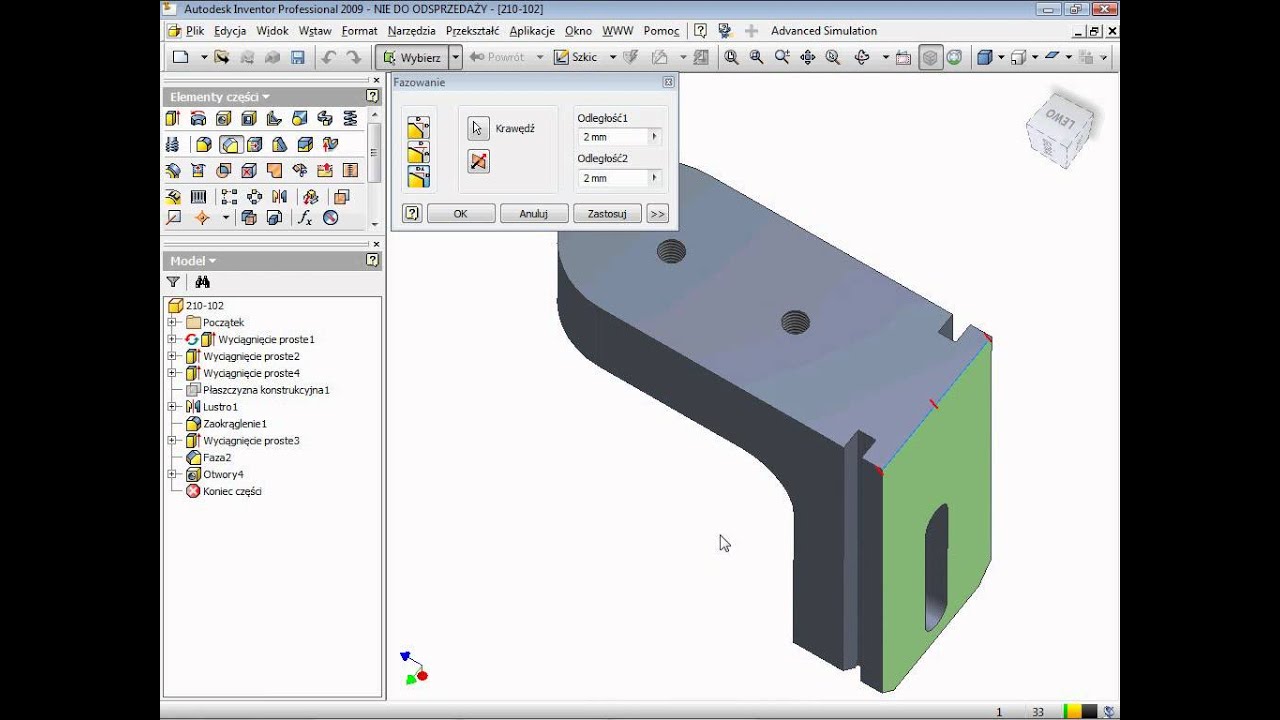Select the Move Face tool
The width and height of the screenshot is (1280, 720).
(255, 145)
